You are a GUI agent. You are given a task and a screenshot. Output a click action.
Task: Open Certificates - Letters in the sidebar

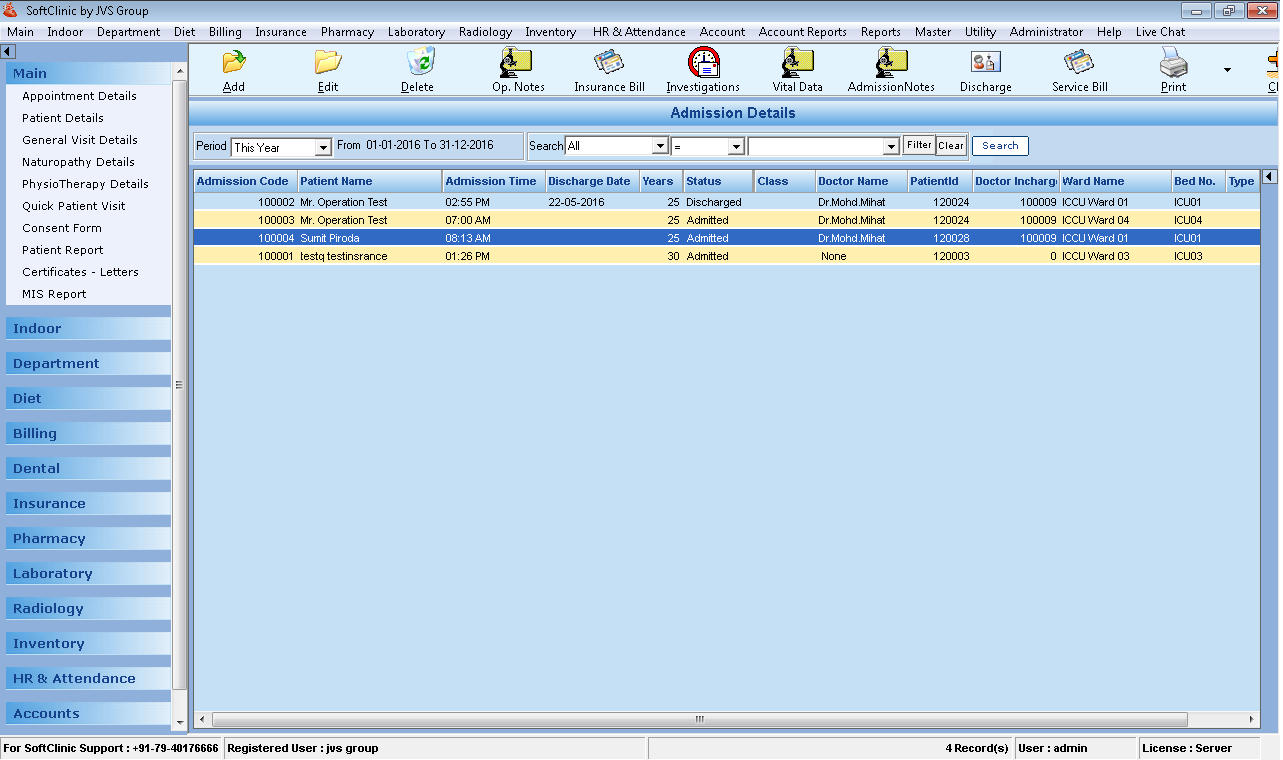click(80, 272)
